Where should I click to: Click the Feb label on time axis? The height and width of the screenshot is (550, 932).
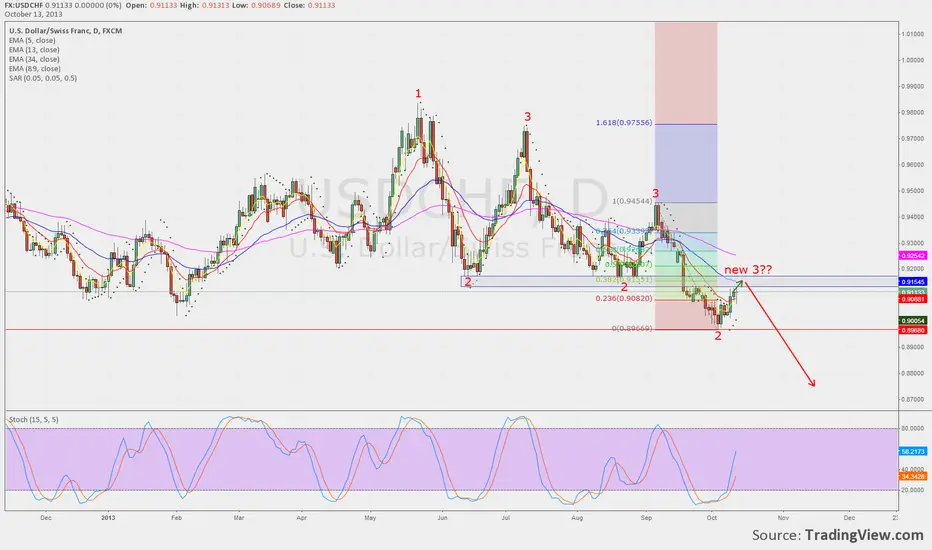coord(176,518)
